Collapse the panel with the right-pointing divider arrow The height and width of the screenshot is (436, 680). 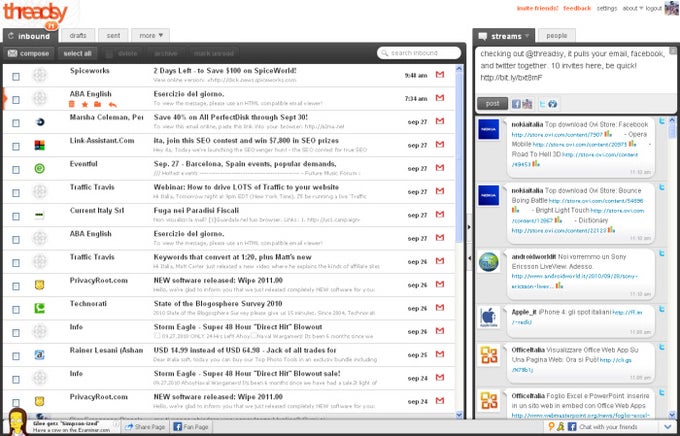pos(469,227)
